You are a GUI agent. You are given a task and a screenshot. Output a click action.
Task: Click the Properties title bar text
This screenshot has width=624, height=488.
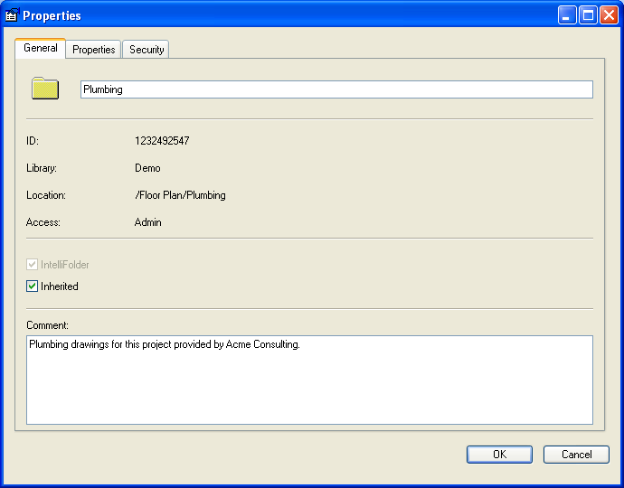pos(52,16)
